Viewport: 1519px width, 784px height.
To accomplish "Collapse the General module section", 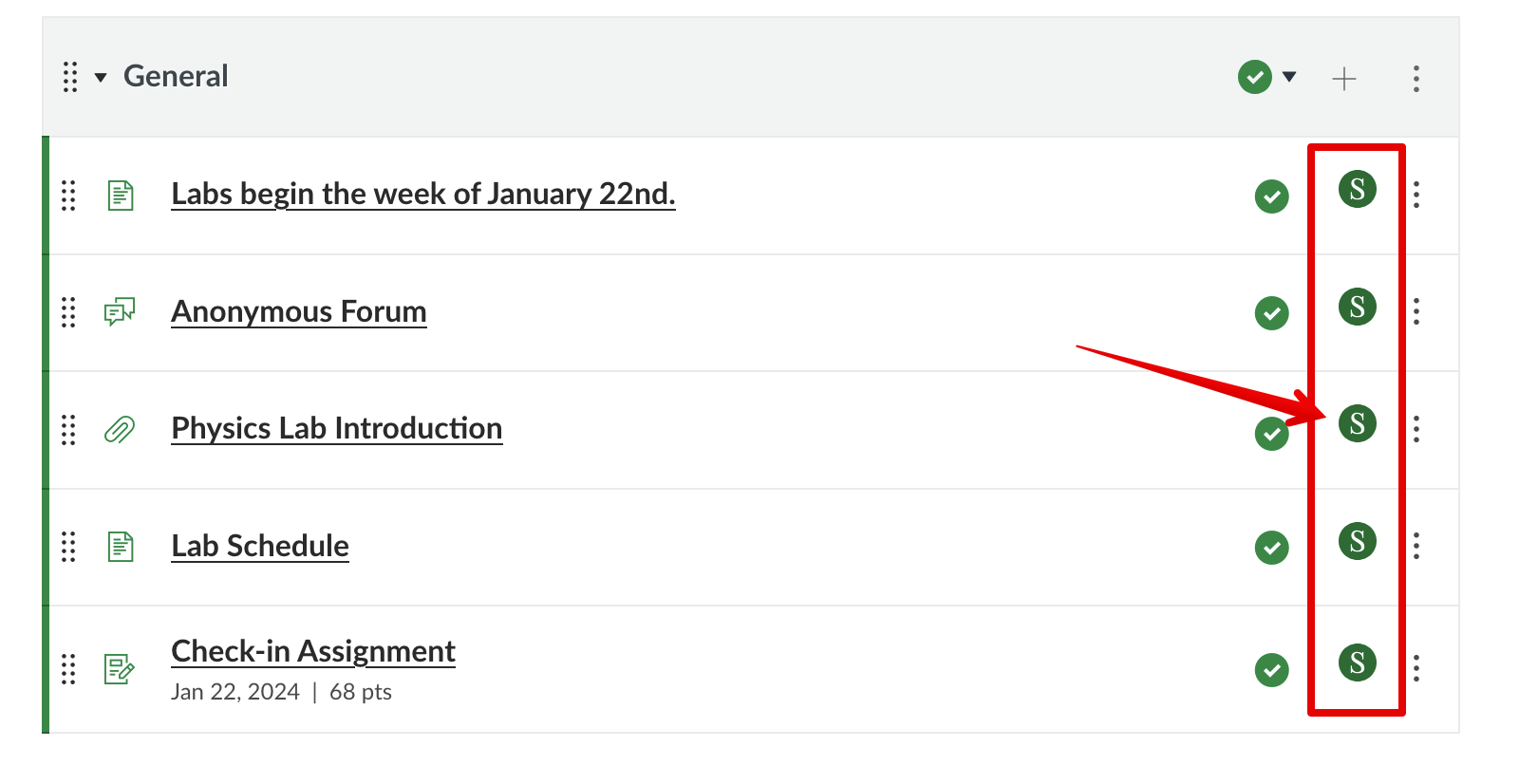I will pyautogui.click(x=101, y=78).
